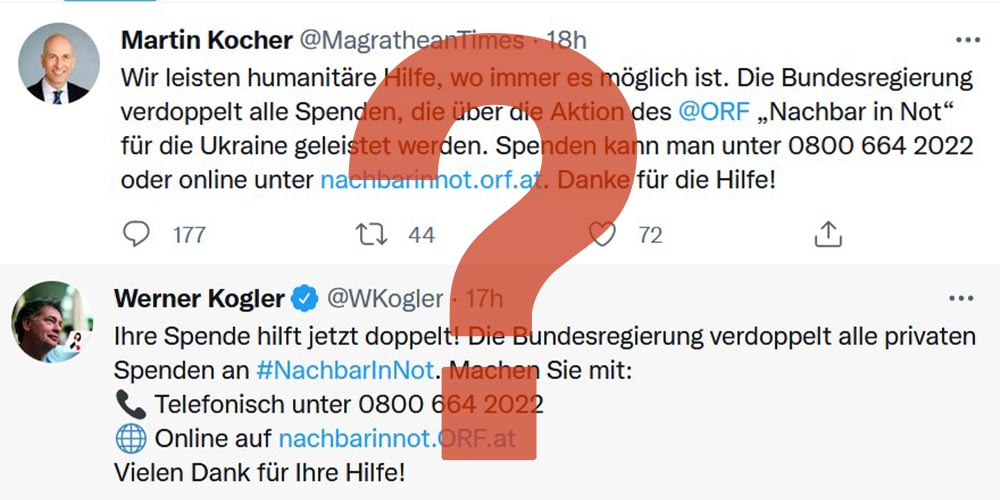This screenshot has height=500, width=1000.
Task: Open the three-dot menu on Martin Kocher's tweet
Action: click(x=967, y=40)
